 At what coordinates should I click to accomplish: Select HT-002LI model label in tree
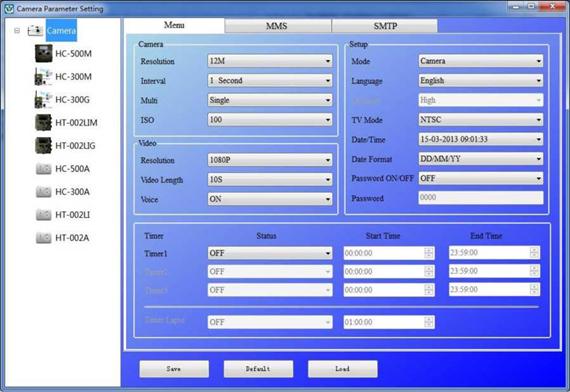click(x=72, y=215)
